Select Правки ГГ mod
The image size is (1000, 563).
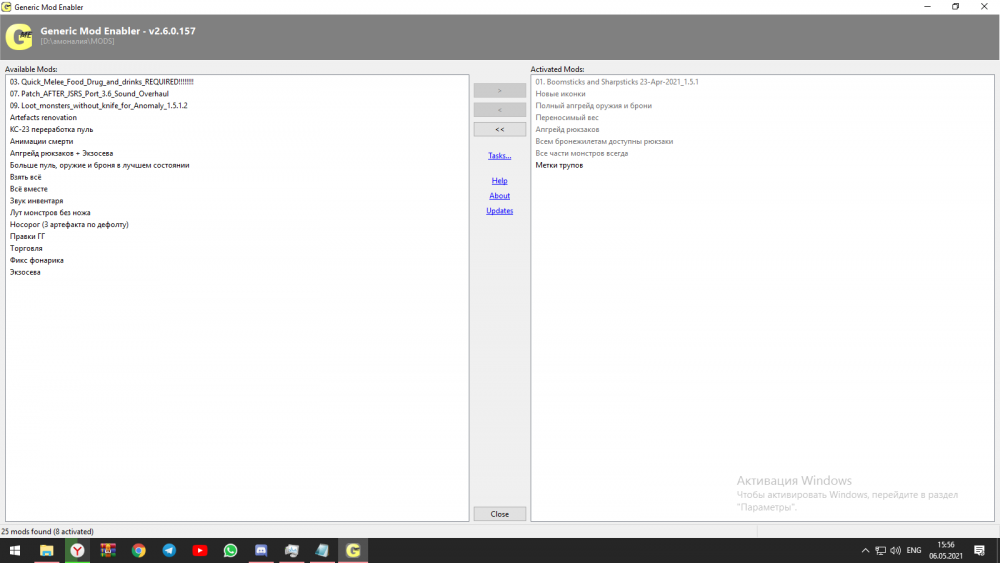(x=27, y=237)
